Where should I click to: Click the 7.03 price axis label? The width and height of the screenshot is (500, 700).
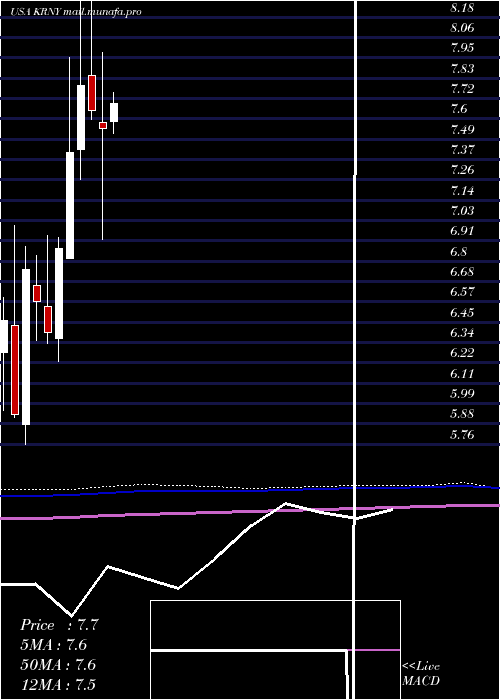tap(462, 211)
